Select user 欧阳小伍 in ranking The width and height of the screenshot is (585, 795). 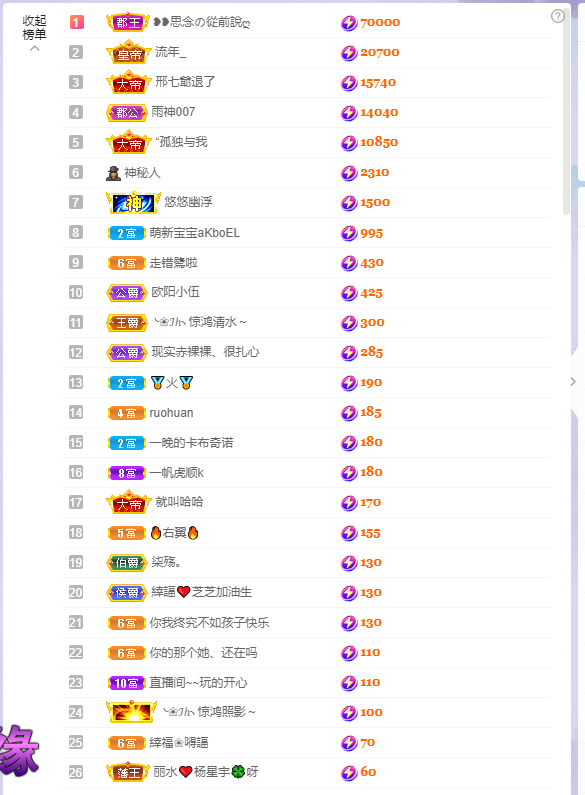(175, 293)
